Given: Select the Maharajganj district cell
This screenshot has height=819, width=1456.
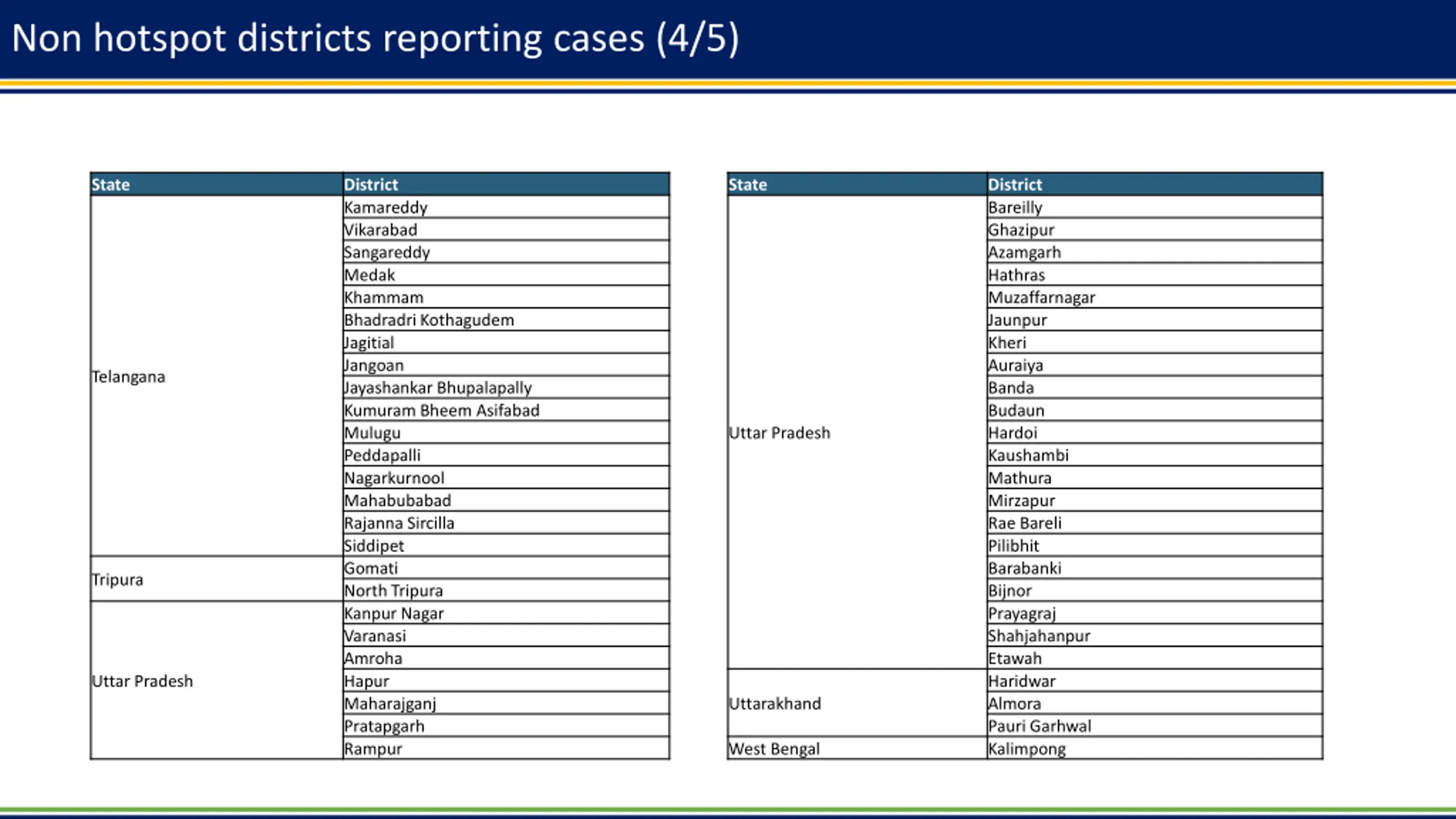Looking at the screenshot, I should [x=506, y=704].
